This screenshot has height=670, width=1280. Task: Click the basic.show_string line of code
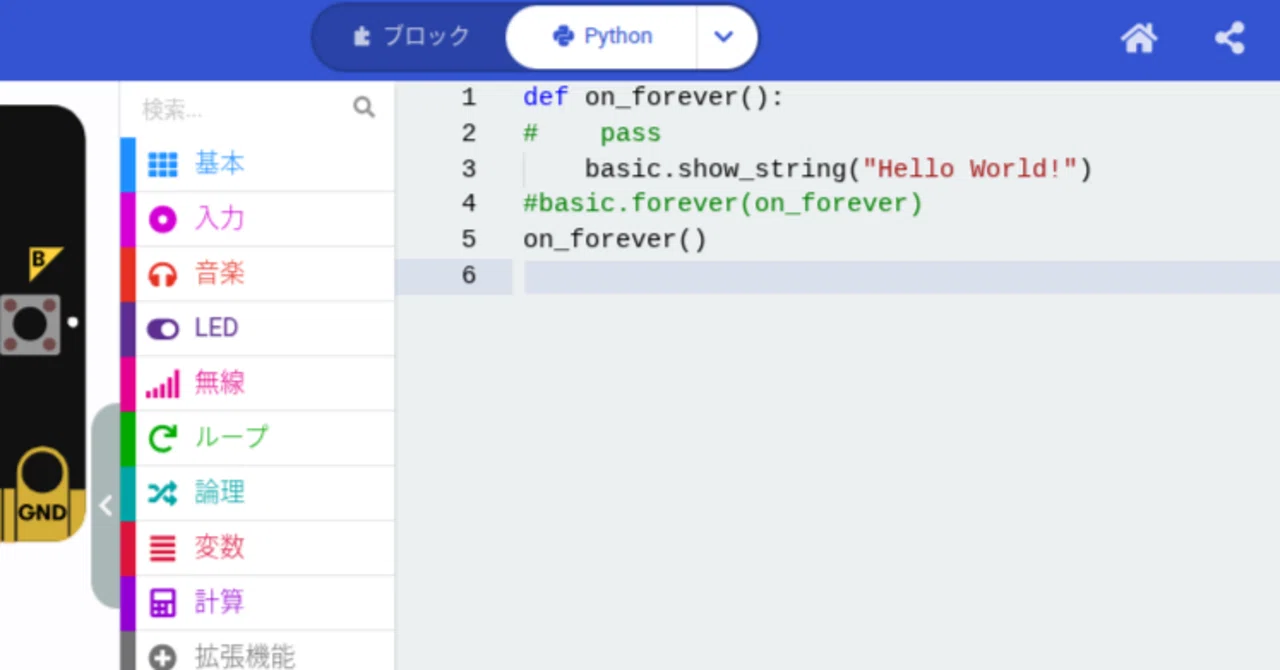coord(838,168)
